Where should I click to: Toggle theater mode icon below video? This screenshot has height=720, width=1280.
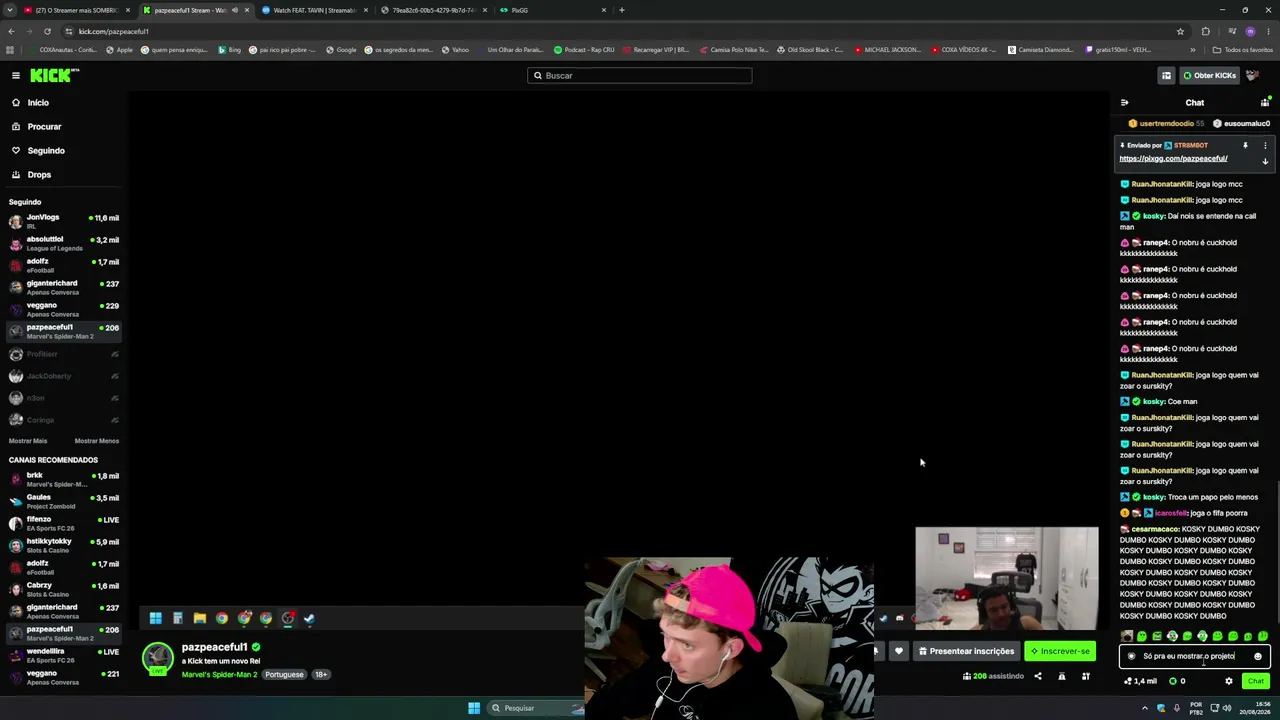(x=1086, y=676)
